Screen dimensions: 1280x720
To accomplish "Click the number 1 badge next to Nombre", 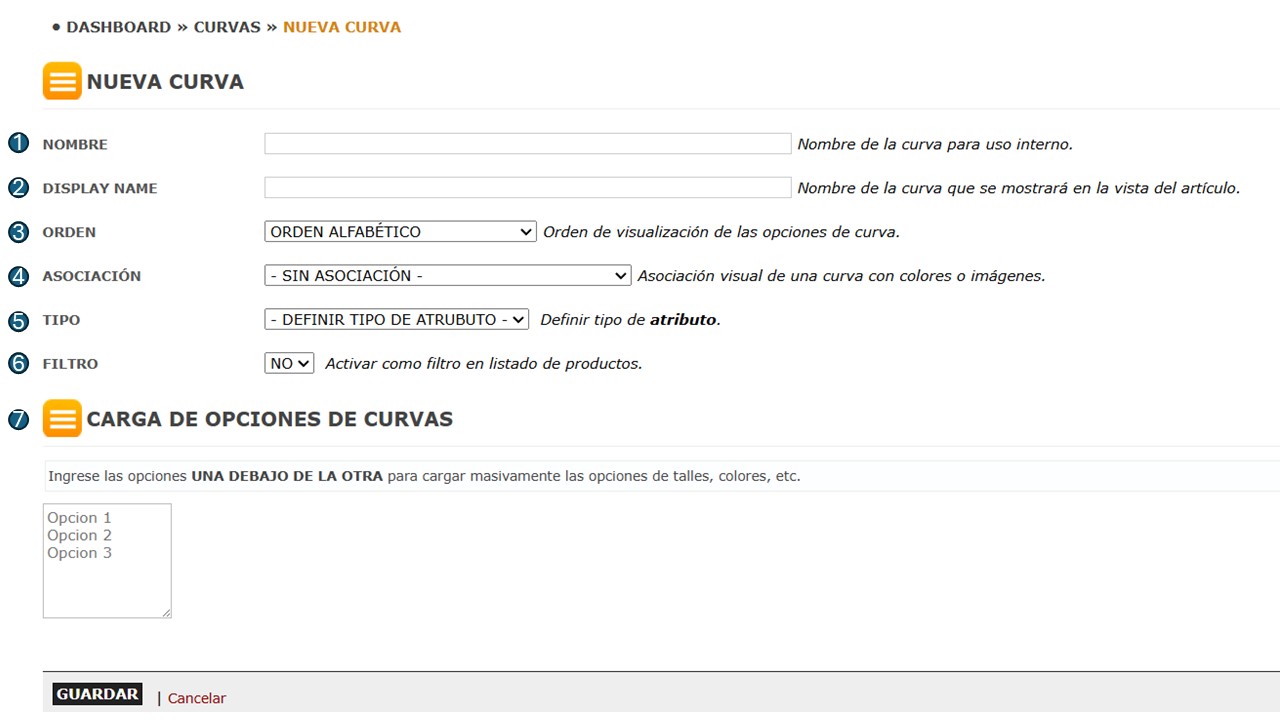I will click(x=18, y=143).
